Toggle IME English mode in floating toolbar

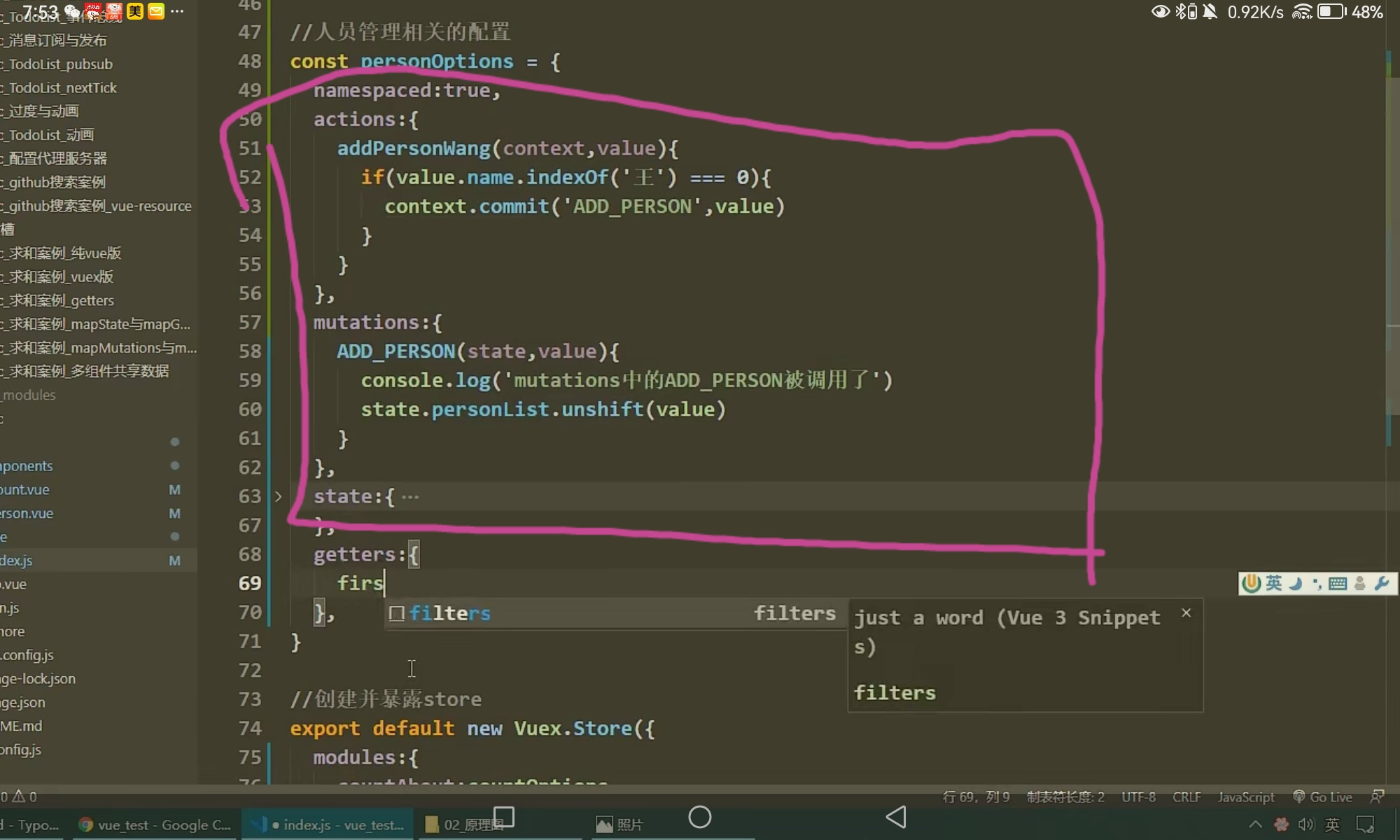tap(1273, 583)
